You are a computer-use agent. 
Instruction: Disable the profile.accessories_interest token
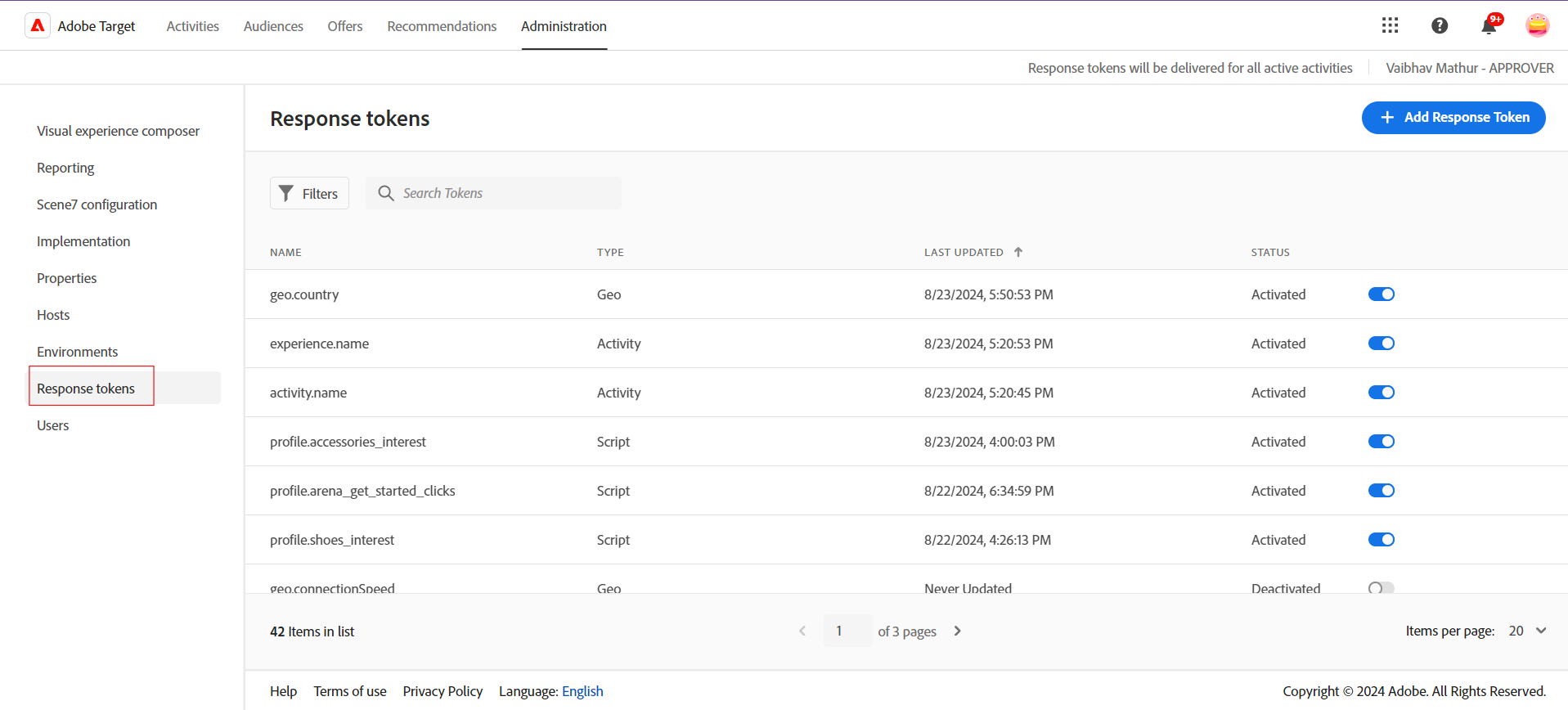point(1382,442)
